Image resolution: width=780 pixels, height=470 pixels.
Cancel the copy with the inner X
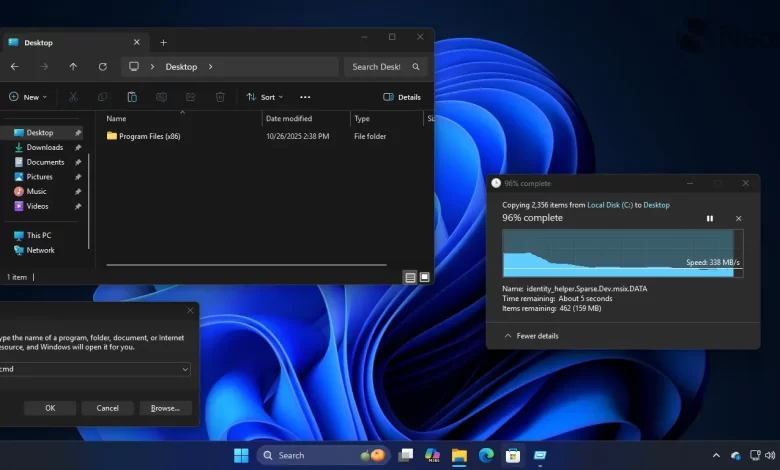click(738, 218)
